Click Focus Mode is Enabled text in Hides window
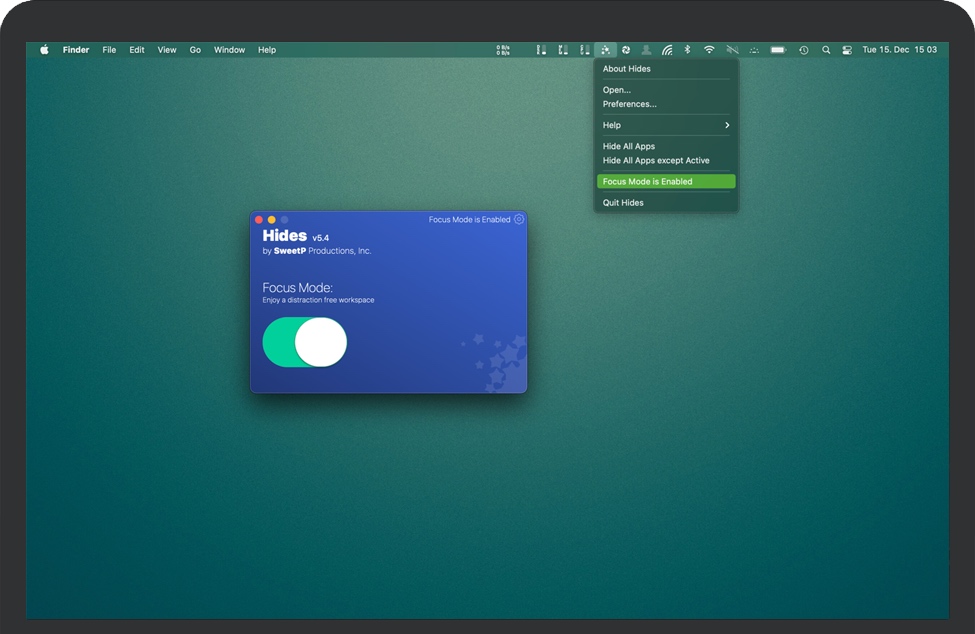Image resolution: width=975 pixels, height=634 pixels. 469,219
